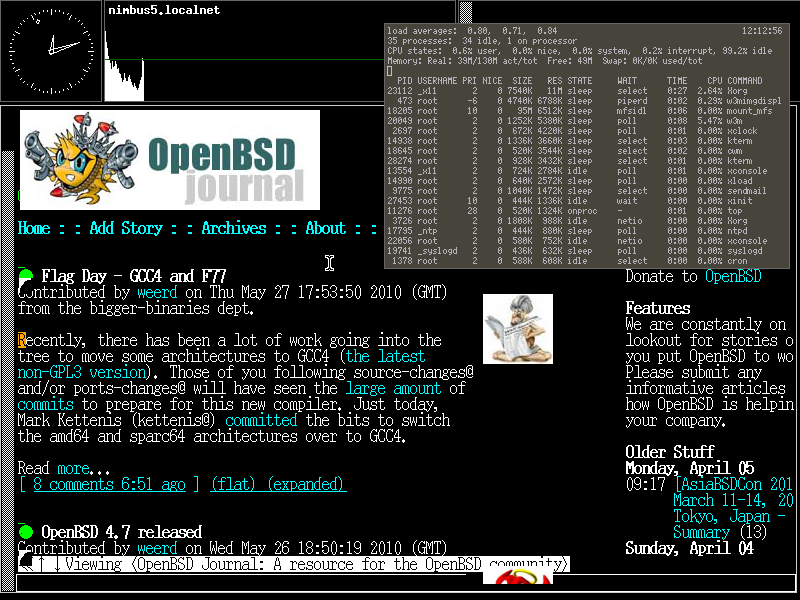Click the green bullet beside Flag Day headline

pos(26,276)
